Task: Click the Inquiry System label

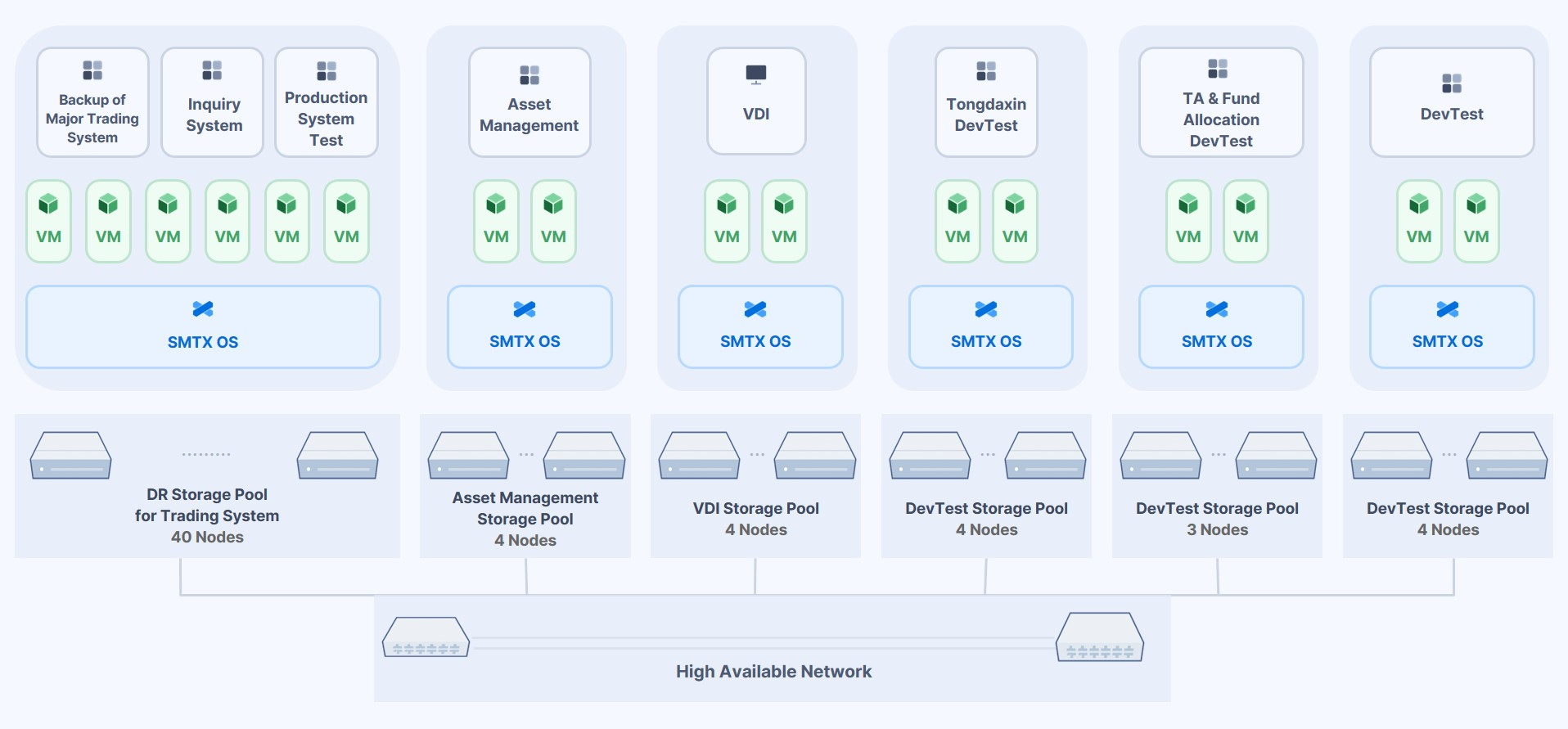Action: (x=214, y=115)
